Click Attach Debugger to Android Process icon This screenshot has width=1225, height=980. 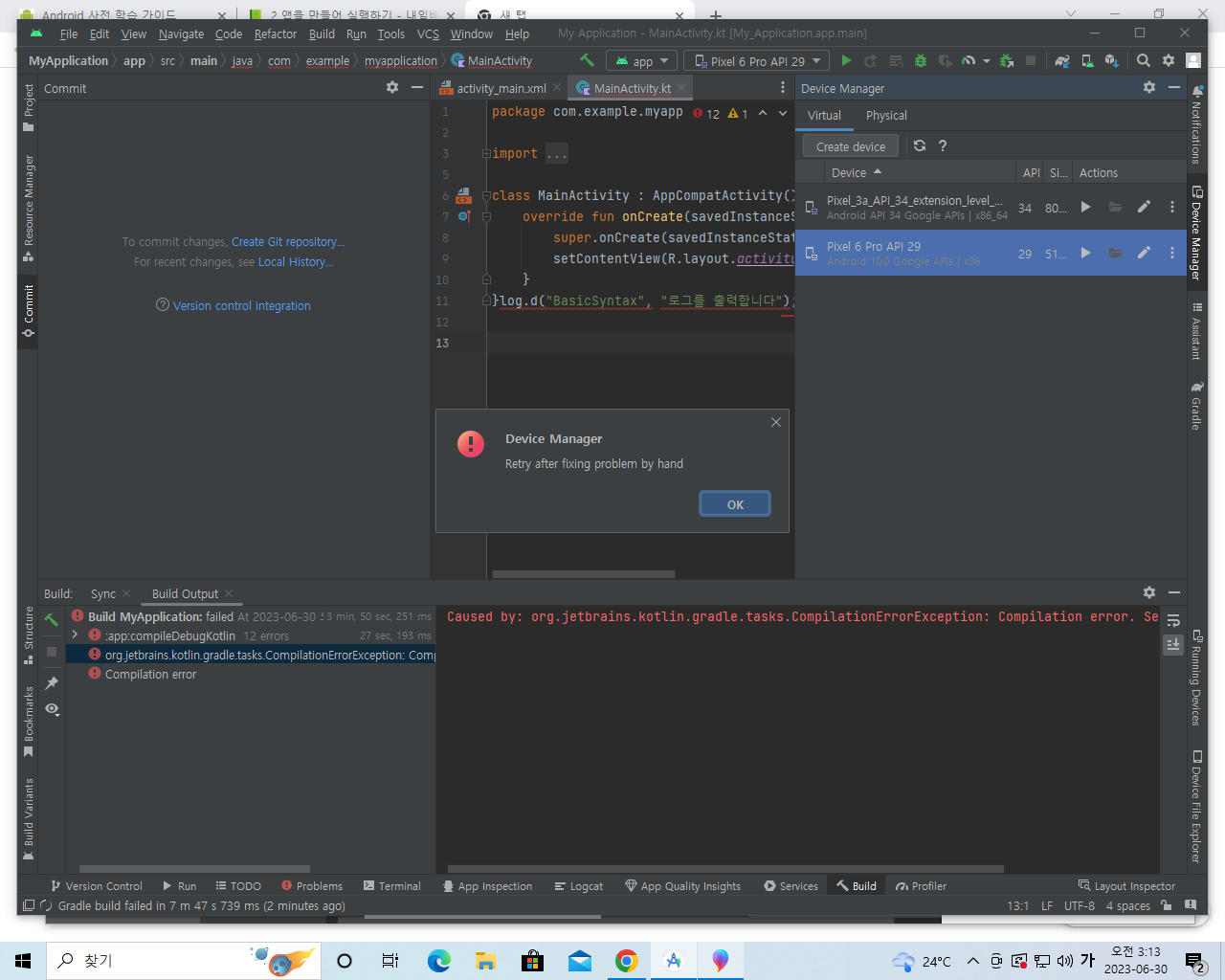tap(1007, 60)
